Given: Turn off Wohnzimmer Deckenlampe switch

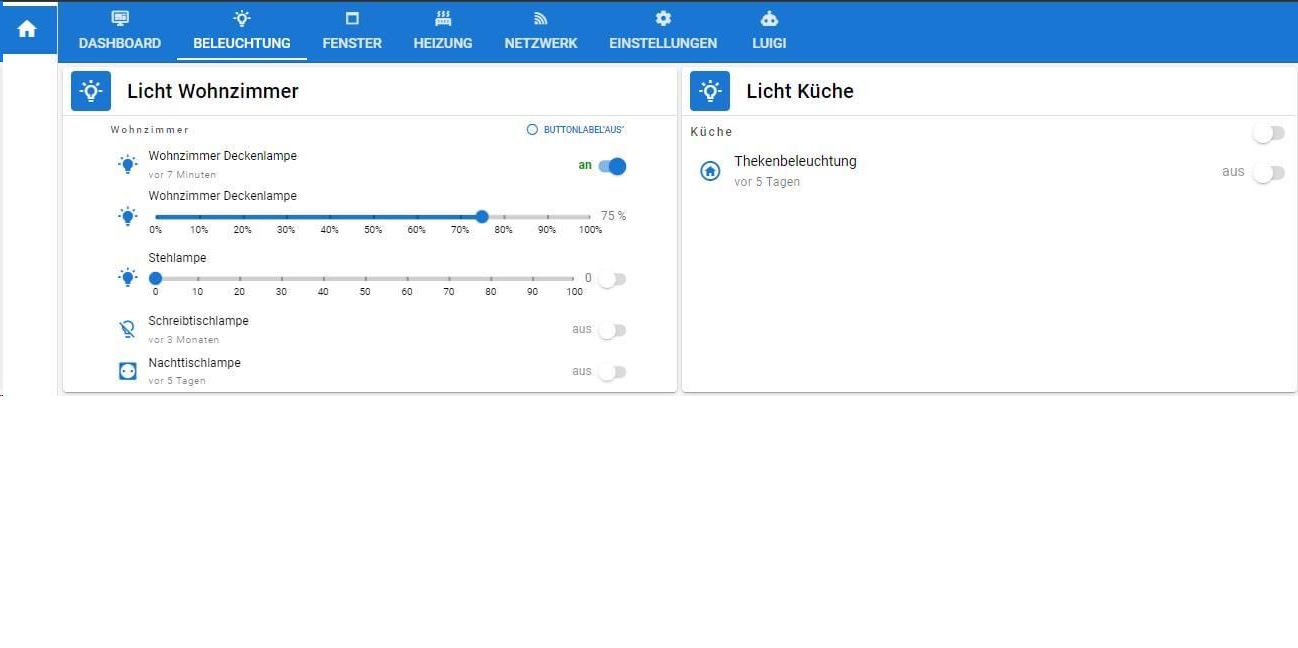Looking at the screenshot, I should point(612,166).
